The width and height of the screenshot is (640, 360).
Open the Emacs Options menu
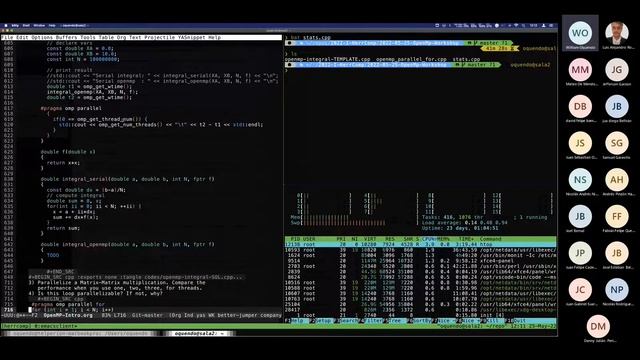(x=42, y=37)
